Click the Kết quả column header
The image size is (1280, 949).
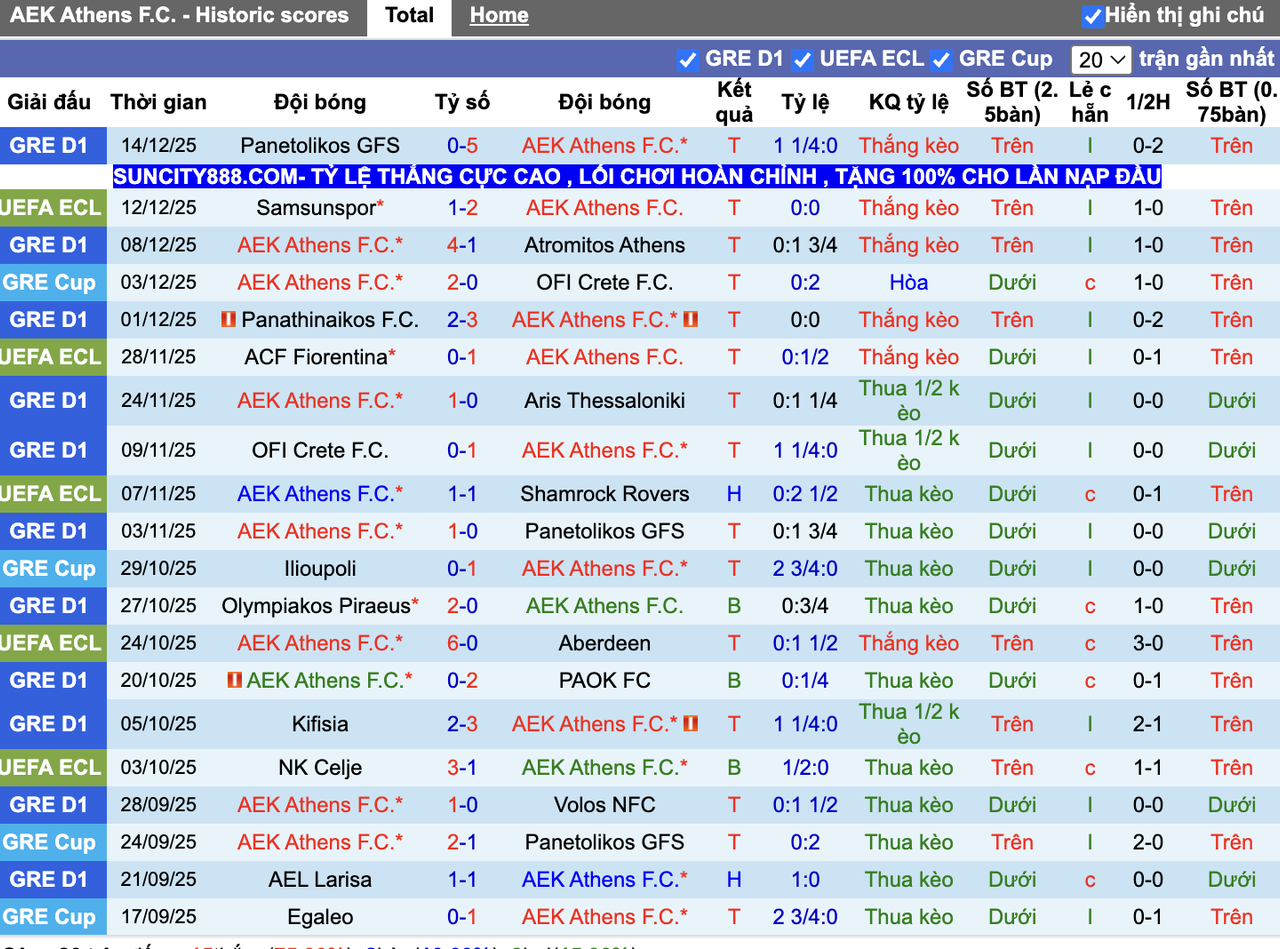734,102
